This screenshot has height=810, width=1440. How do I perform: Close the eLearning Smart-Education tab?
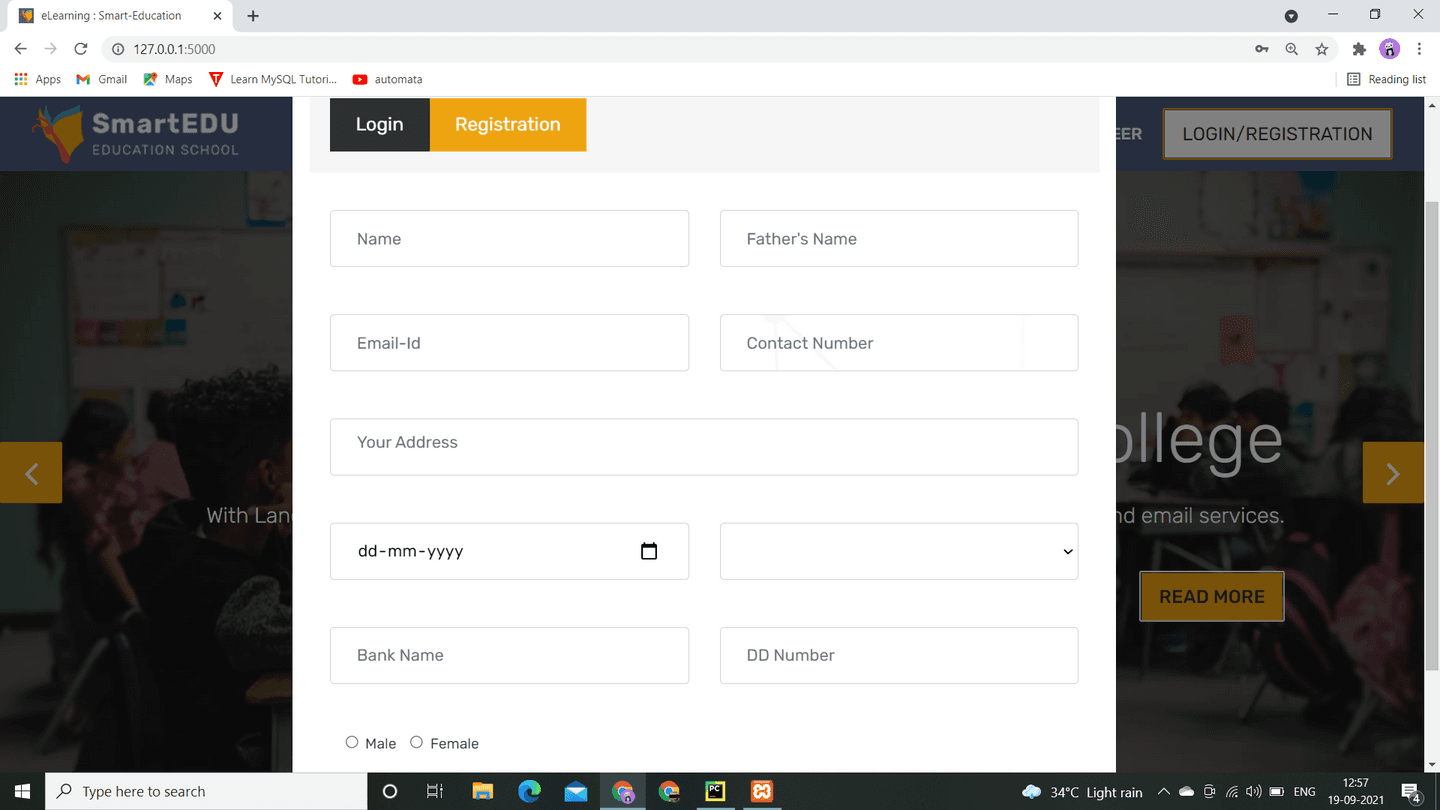coord(218,16)
